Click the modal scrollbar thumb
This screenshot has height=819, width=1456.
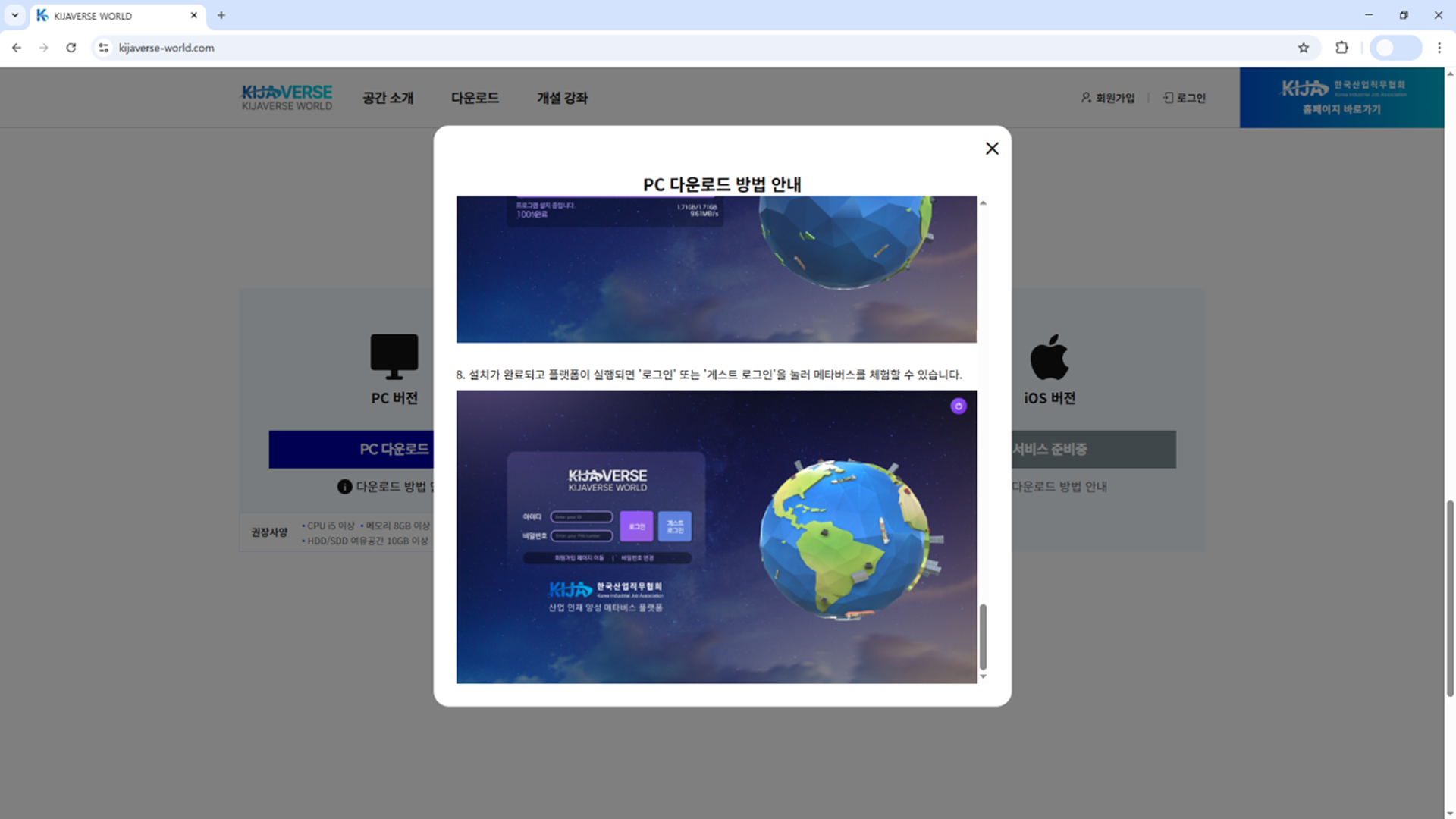[983, 635]
